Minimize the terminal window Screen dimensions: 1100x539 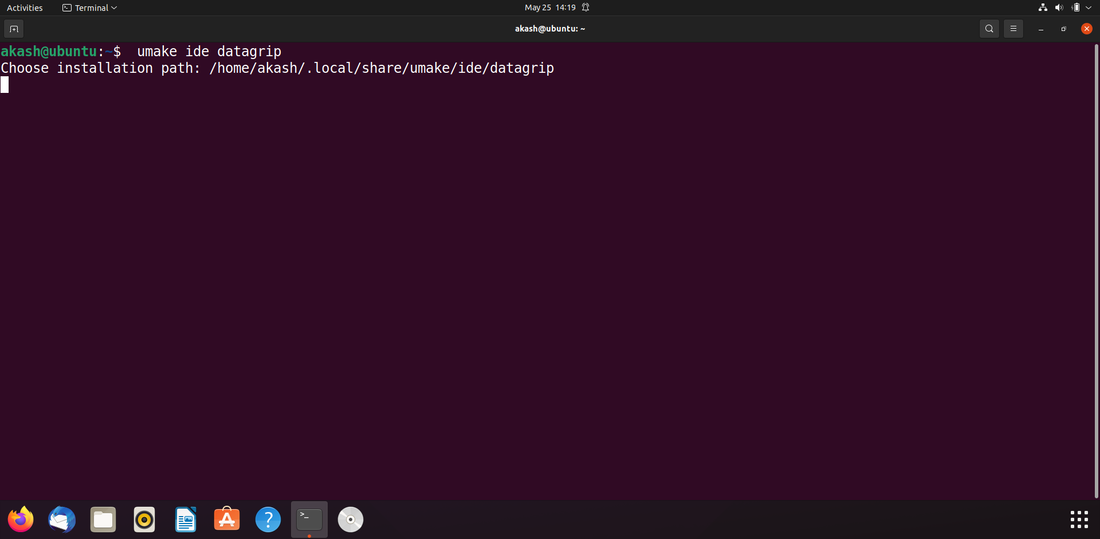(x=1041, y=29)
